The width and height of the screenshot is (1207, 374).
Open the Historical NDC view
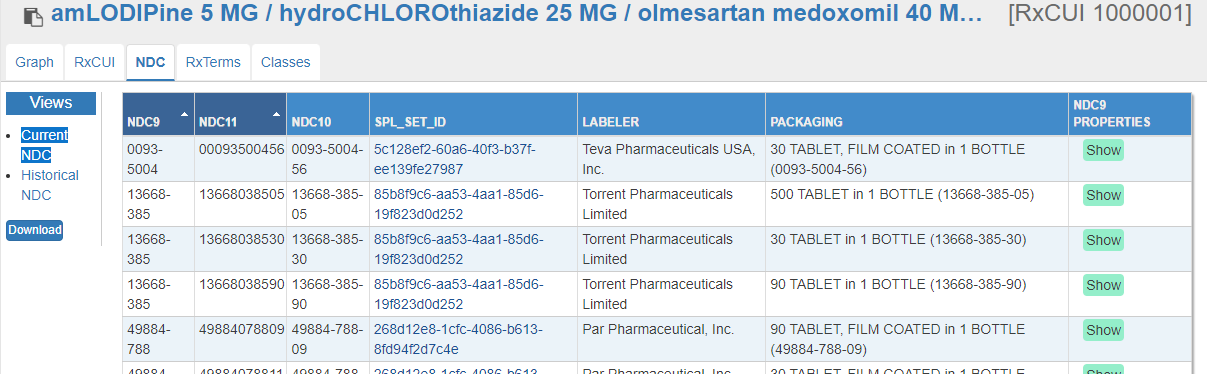coord(50,185)
